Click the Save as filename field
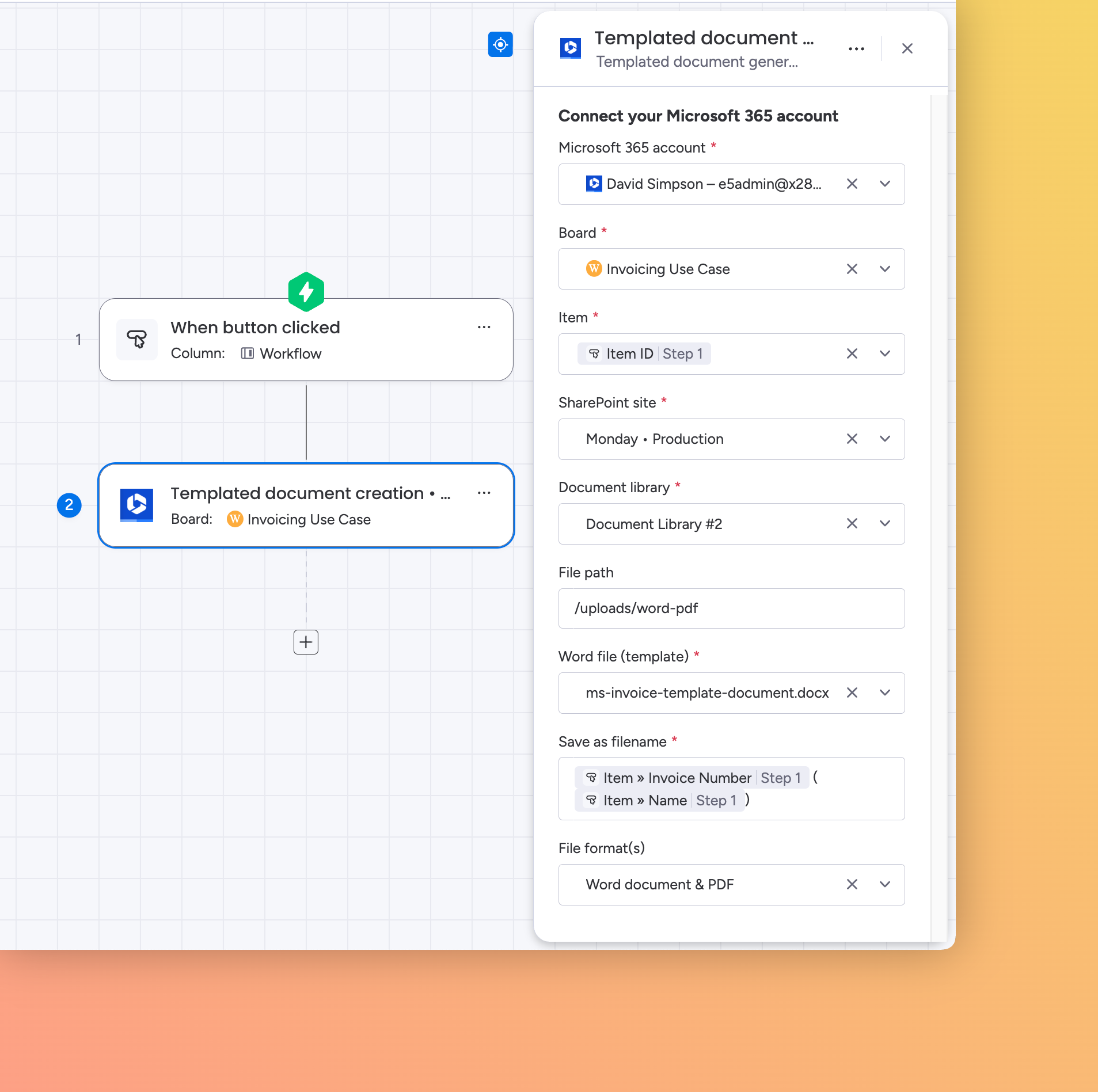Viewport: 1098px width, 1092px height. [x=731, y=789]
